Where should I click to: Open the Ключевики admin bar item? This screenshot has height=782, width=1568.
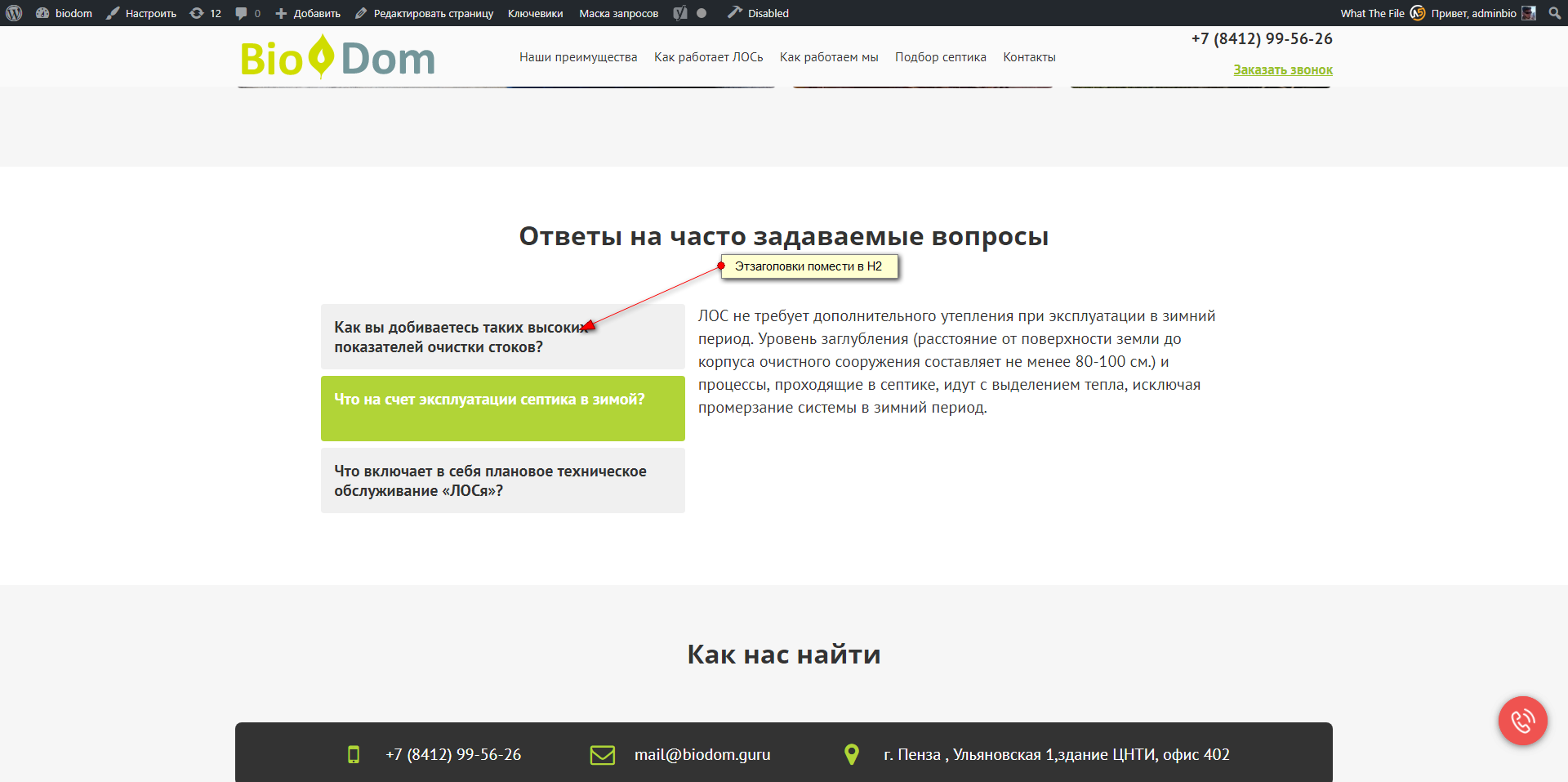535,13
